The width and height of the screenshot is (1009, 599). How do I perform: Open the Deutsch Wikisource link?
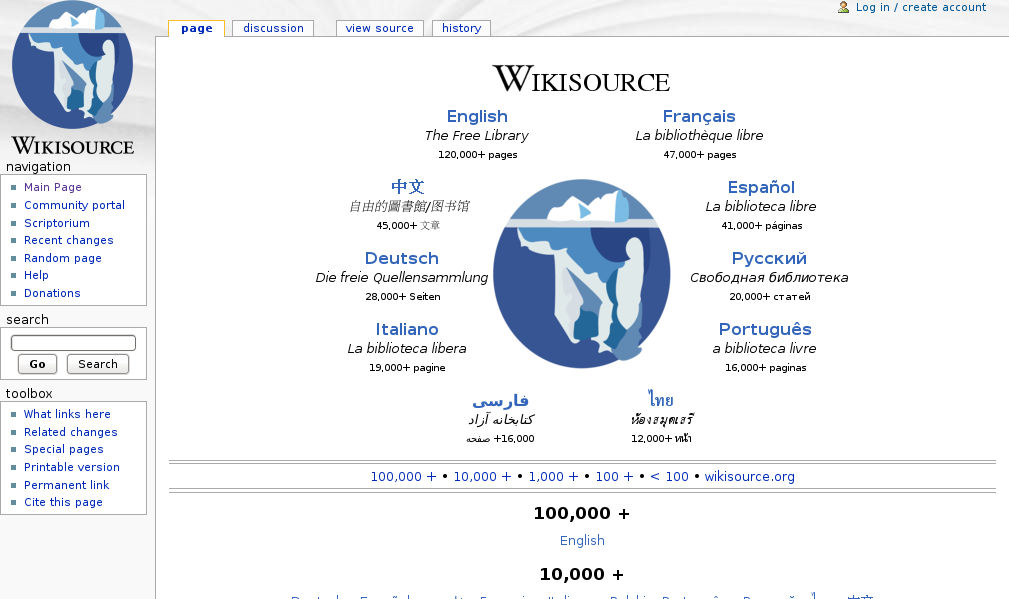[402, 259]
